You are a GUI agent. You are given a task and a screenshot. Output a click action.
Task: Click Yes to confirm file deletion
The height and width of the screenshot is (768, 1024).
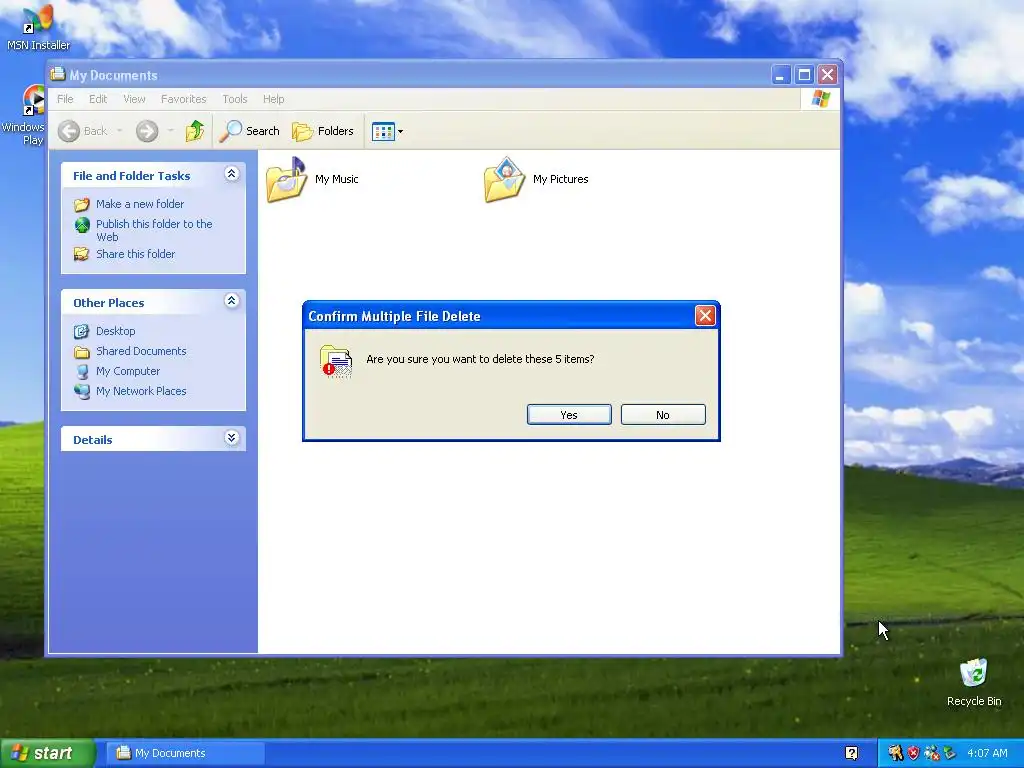click(569, 415)
